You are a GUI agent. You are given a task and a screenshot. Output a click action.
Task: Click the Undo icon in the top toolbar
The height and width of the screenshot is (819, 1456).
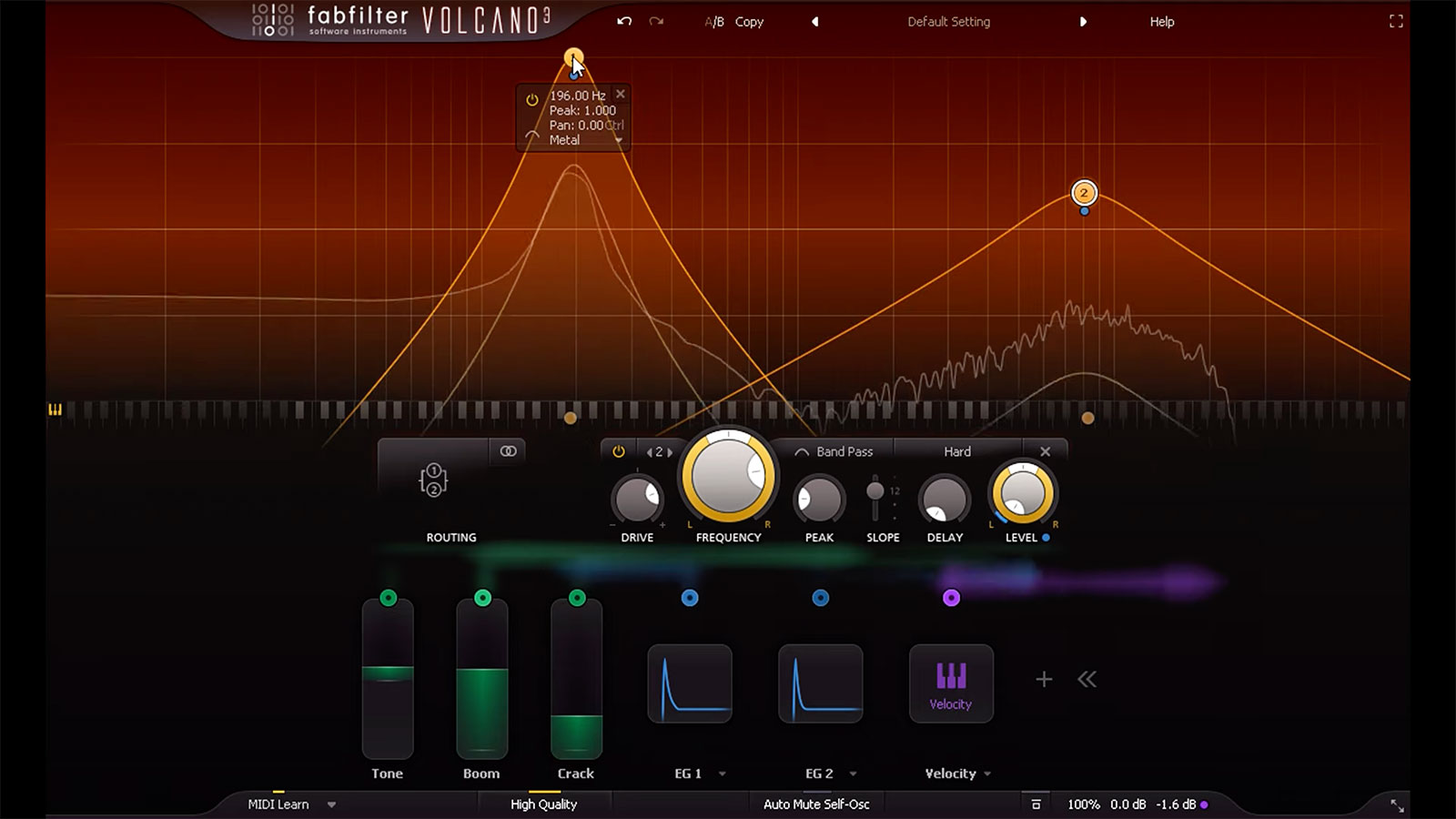click(x=624, y=21)
